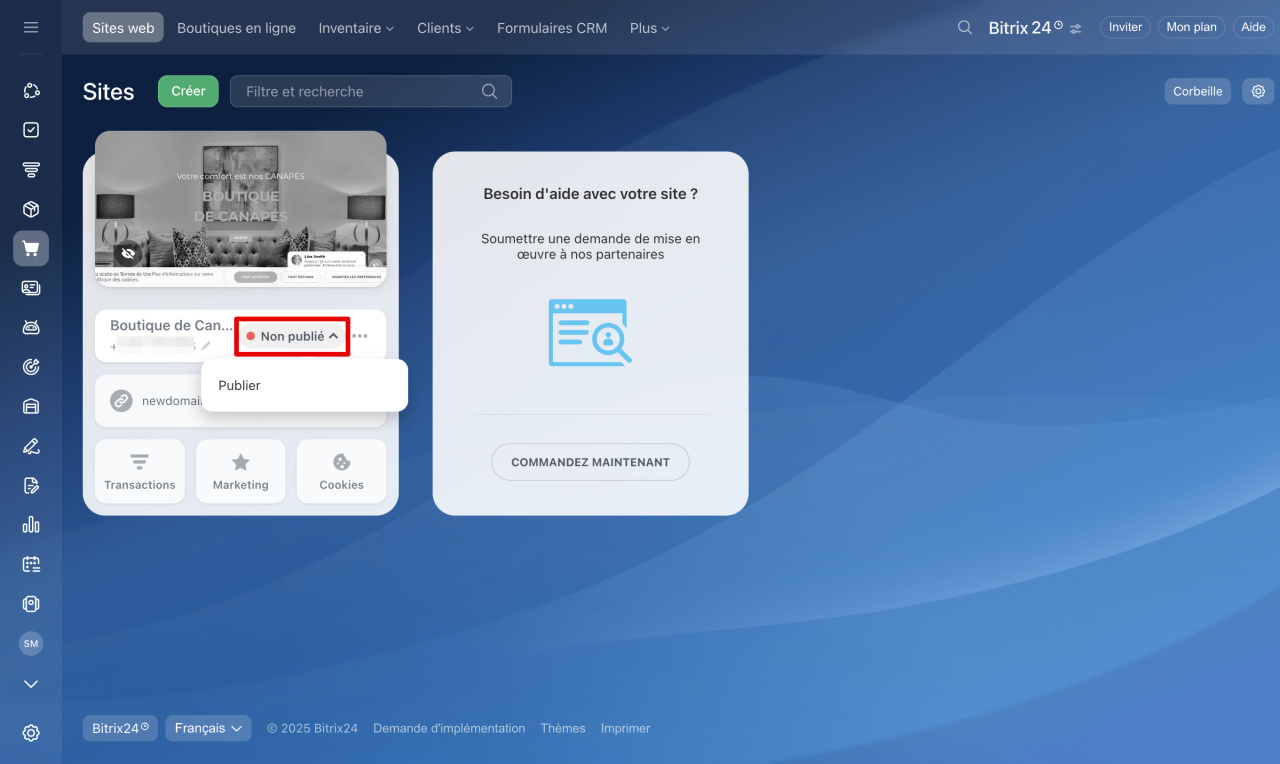
Task: Expand the Clients menu
Action: coord(445,28)
